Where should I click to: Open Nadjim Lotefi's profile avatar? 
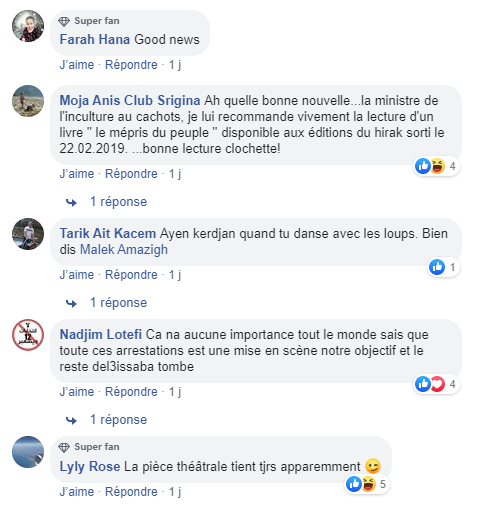click(28, 335)
